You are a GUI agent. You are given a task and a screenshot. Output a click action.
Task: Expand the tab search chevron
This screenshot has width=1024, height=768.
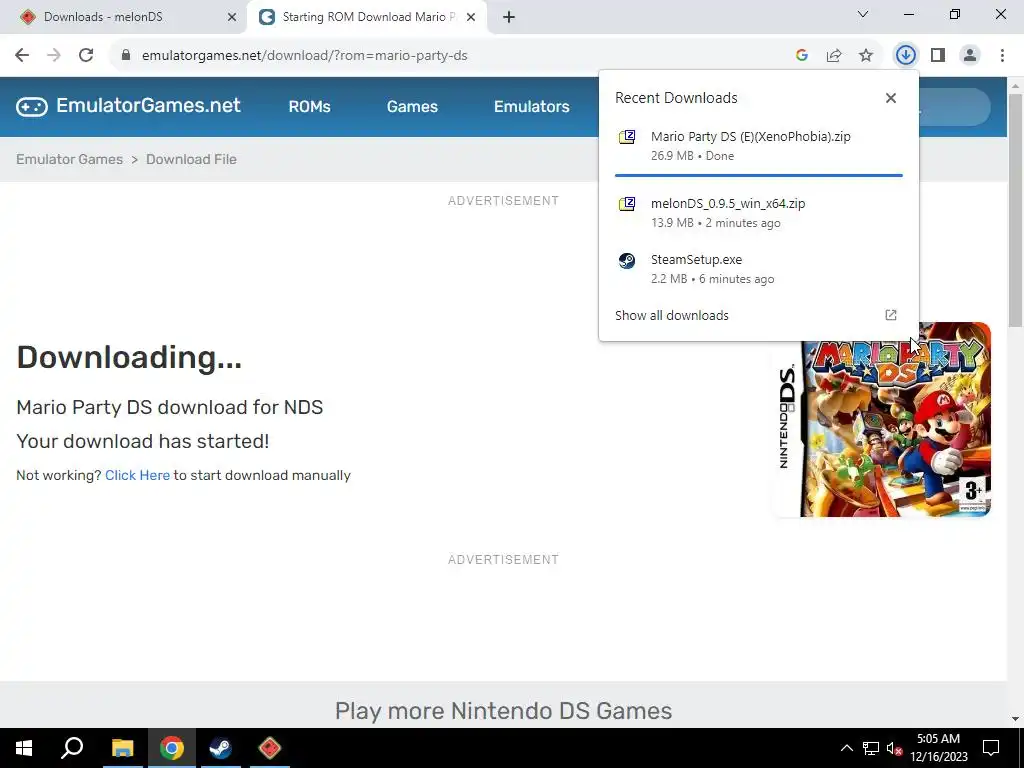pos(863,14)
